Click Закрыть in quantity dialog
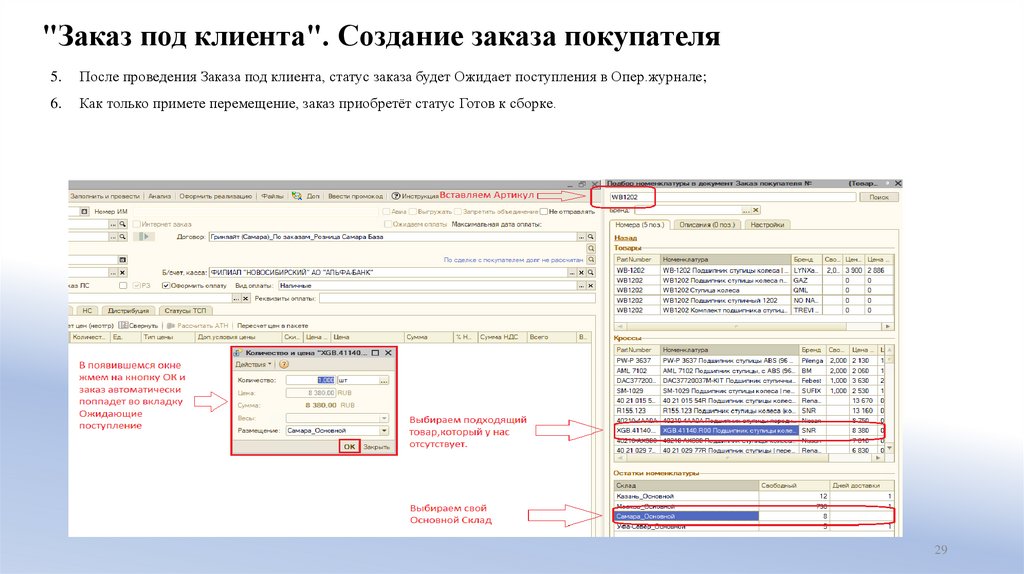The image size is (1024, 574). coord(376,447)
